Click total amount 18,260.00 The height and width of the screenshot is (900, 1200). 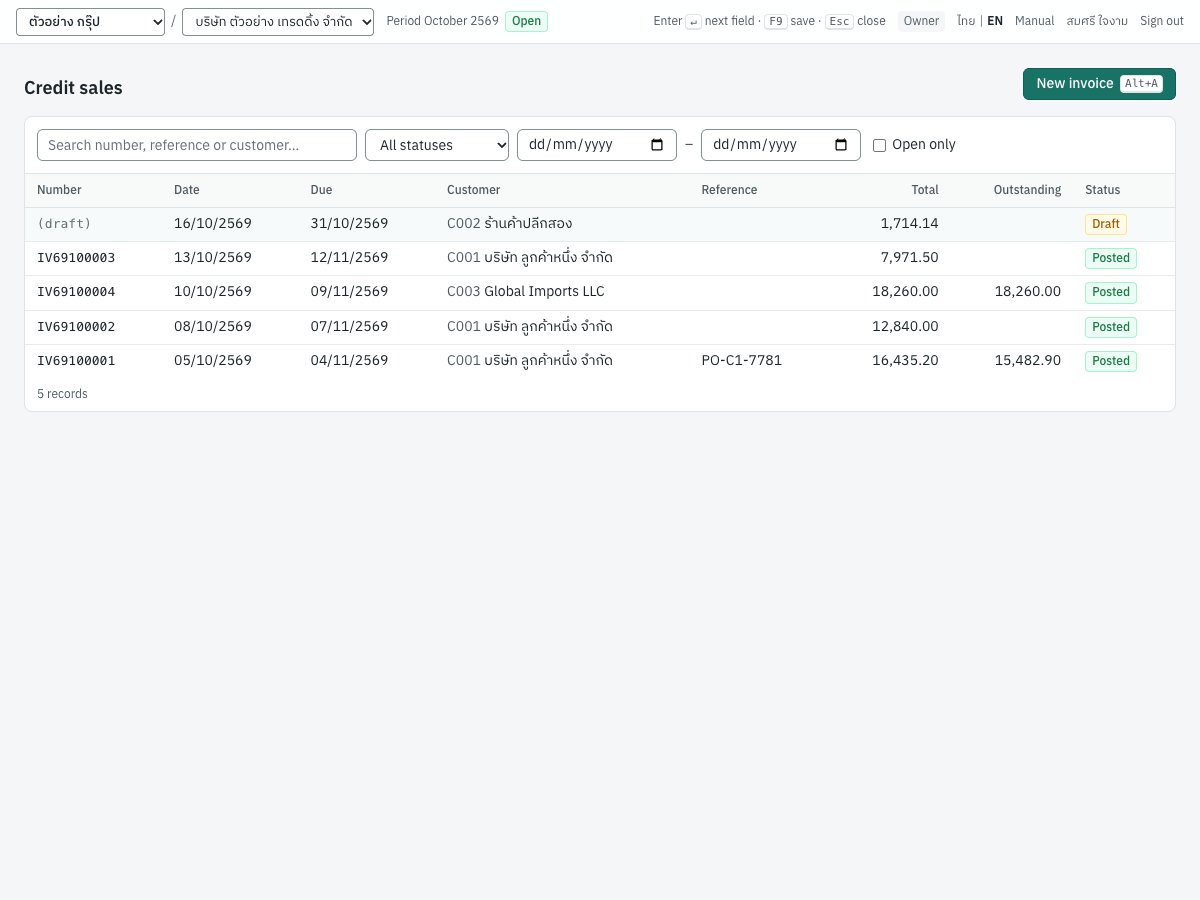tap(905, 292)
